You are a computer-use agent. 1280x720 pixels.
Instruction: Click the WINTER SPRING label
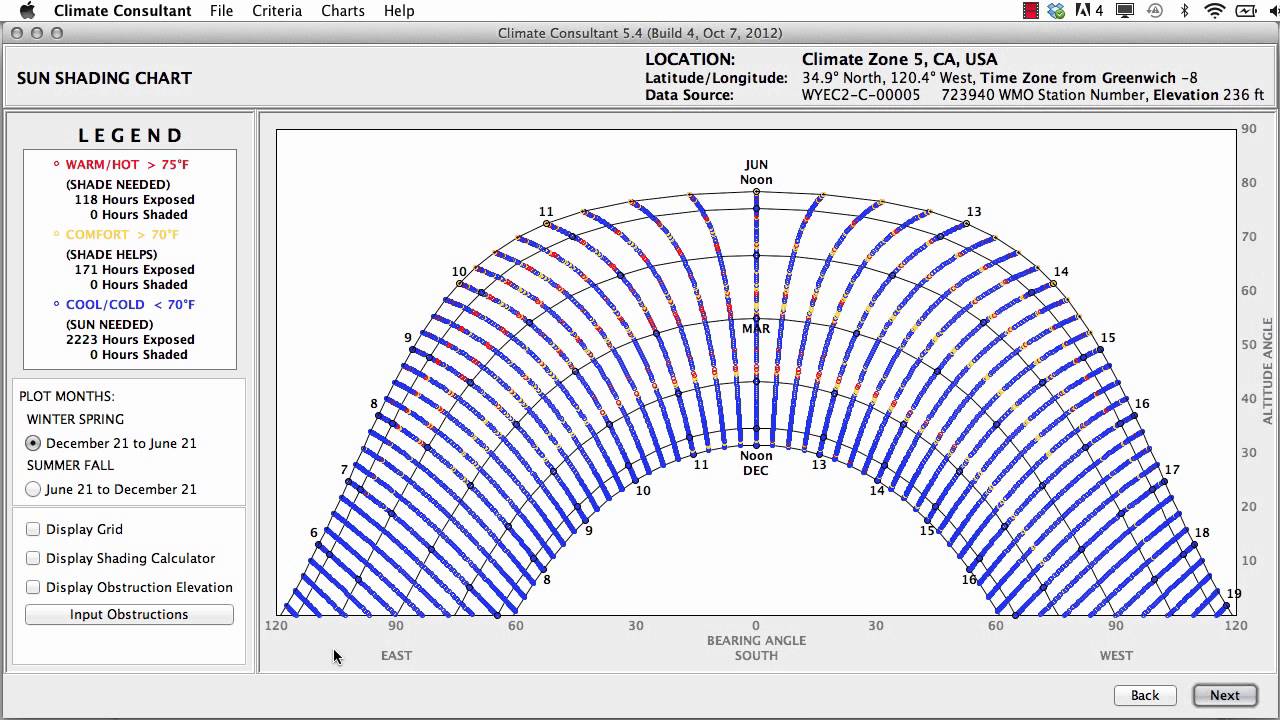[x=75, y=419]
